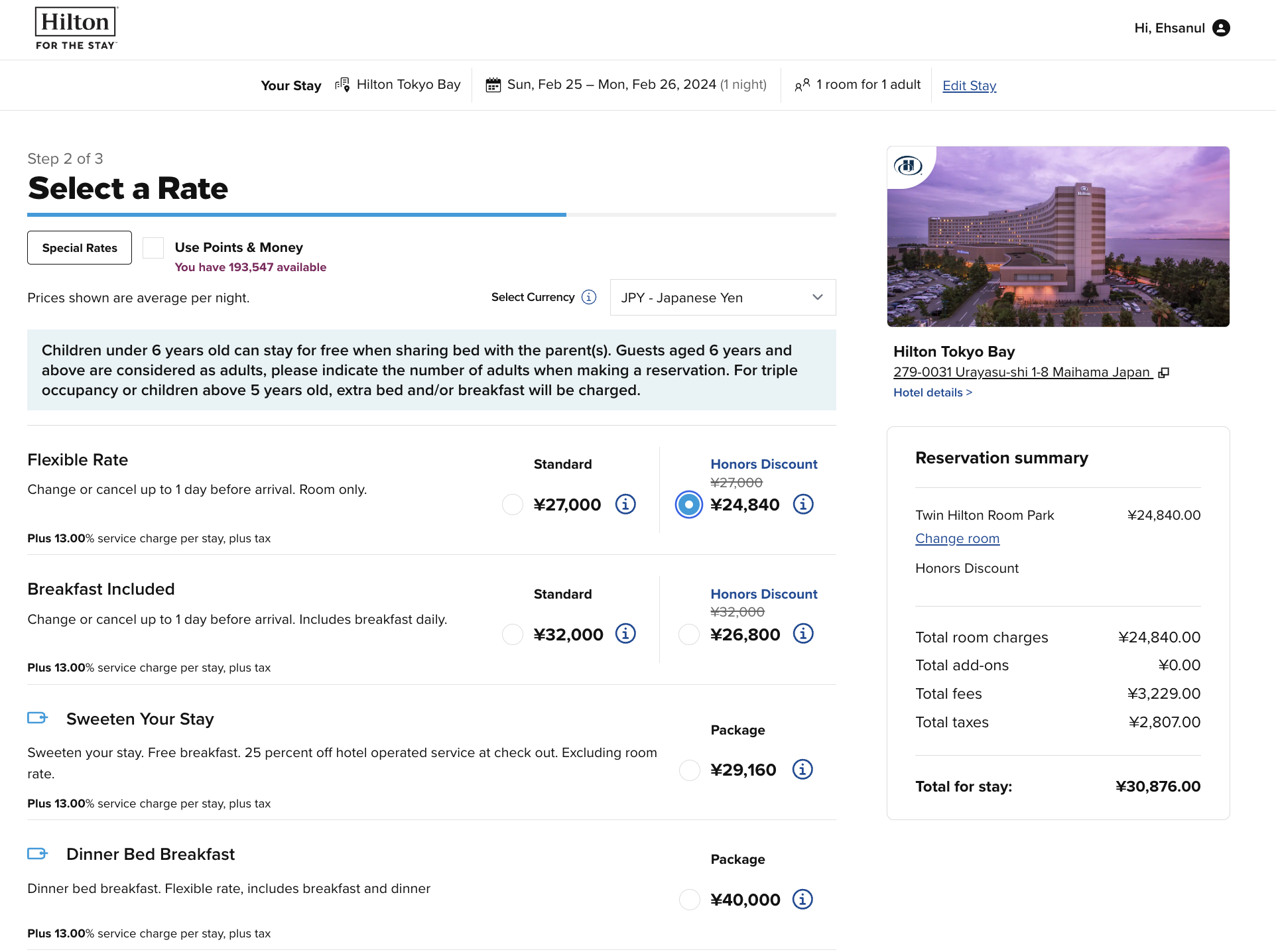Show info for Dinner Bed Breakfast ¥40,000 package
1276x952 pixels.
(x=802, y=900)
